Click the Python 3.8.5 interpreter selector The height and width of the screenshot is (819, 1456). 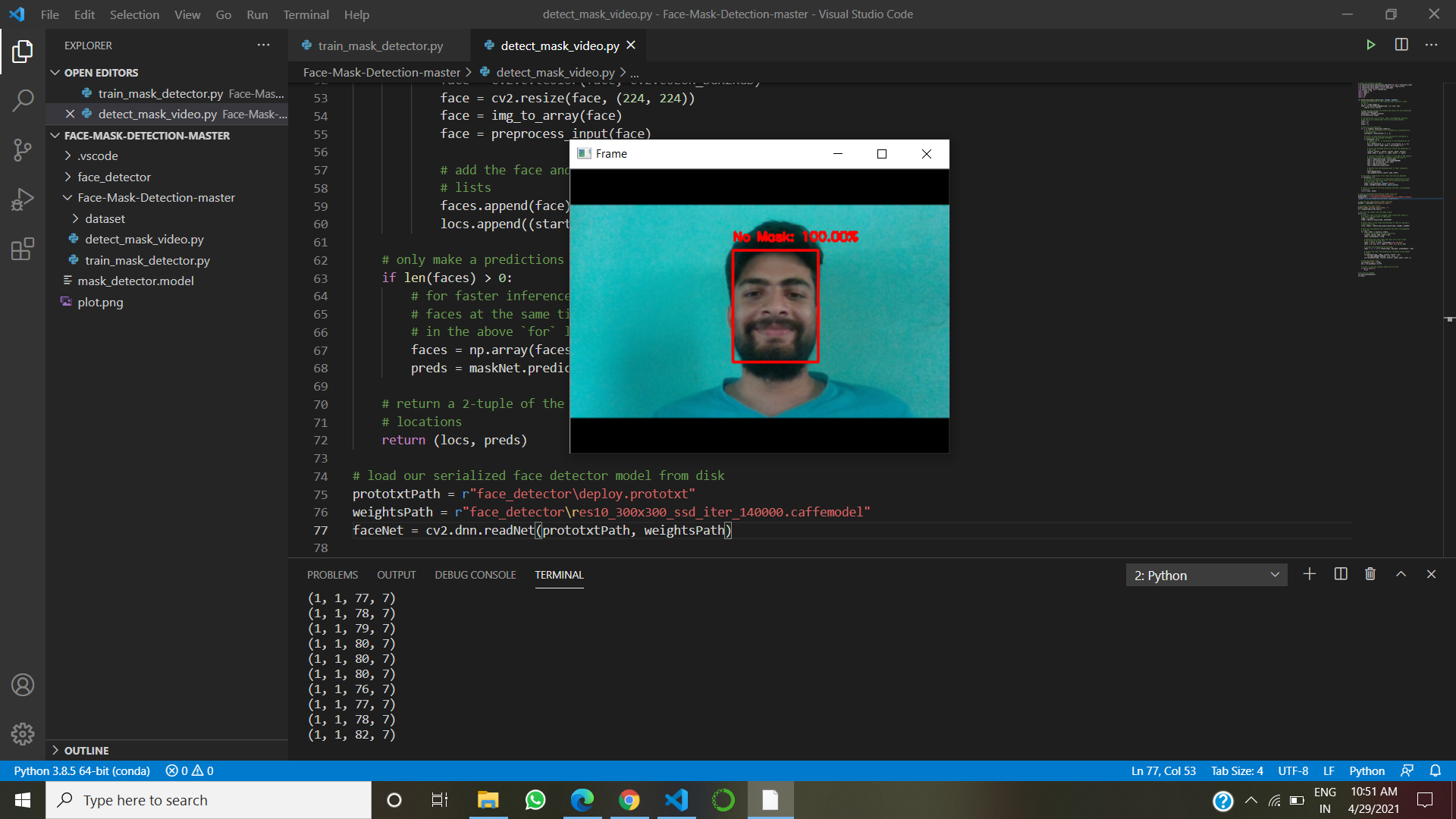point(81,770)
